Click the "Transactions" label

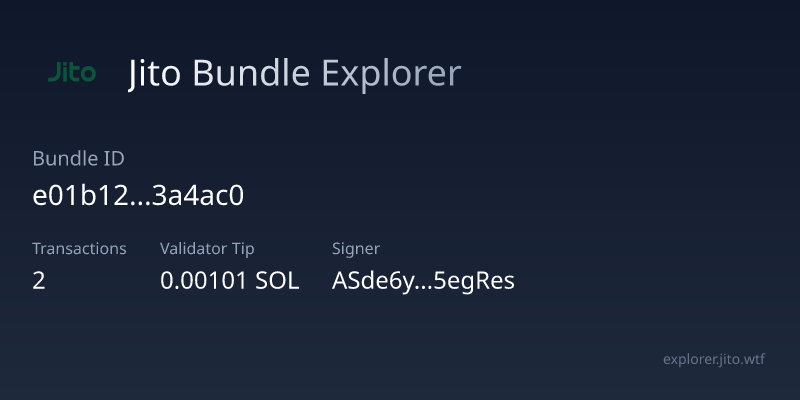coord(79,248)
